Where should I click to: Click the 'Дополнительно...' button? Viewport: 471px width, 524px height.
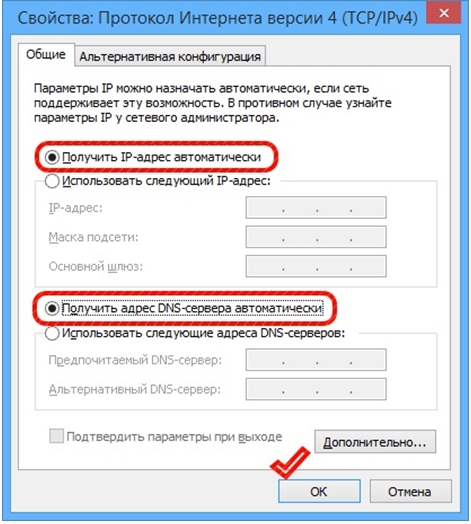click(375, 442)
